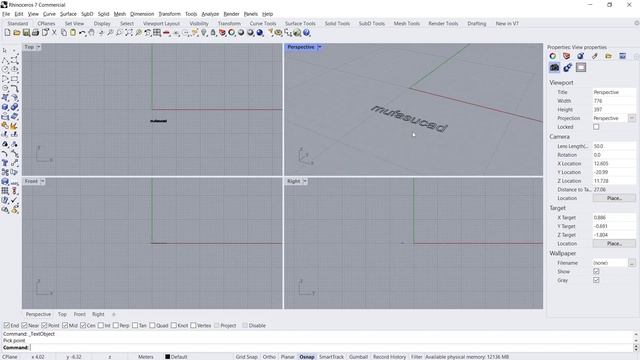Click the New file icon
The image size is (640, 360).
pyautogui.click(x=7, y=33)
